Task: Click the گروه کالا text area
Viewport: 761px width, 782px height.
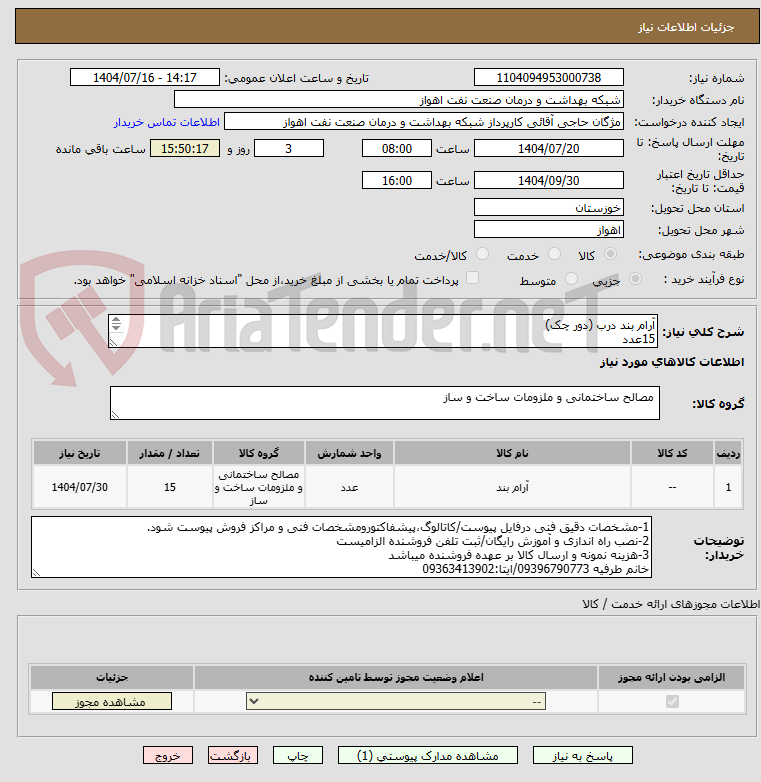Action: click(384, 403)
